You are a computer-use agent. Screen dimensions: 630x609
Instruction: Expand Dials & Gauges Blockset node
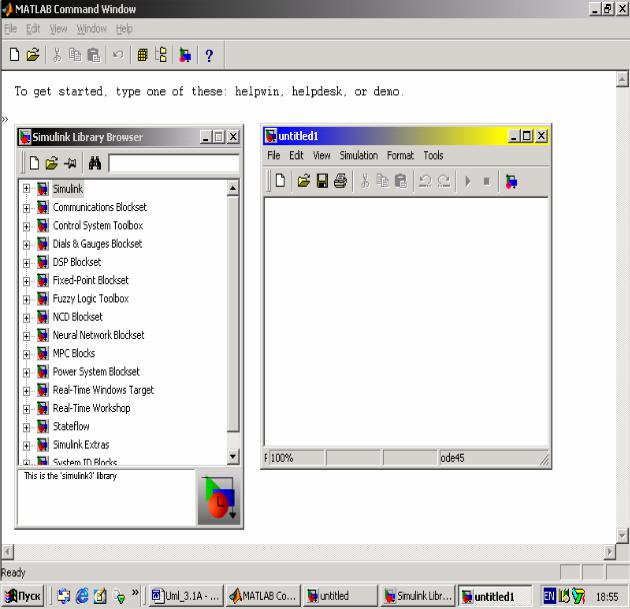pyautogui.click(x=27, y=245)
